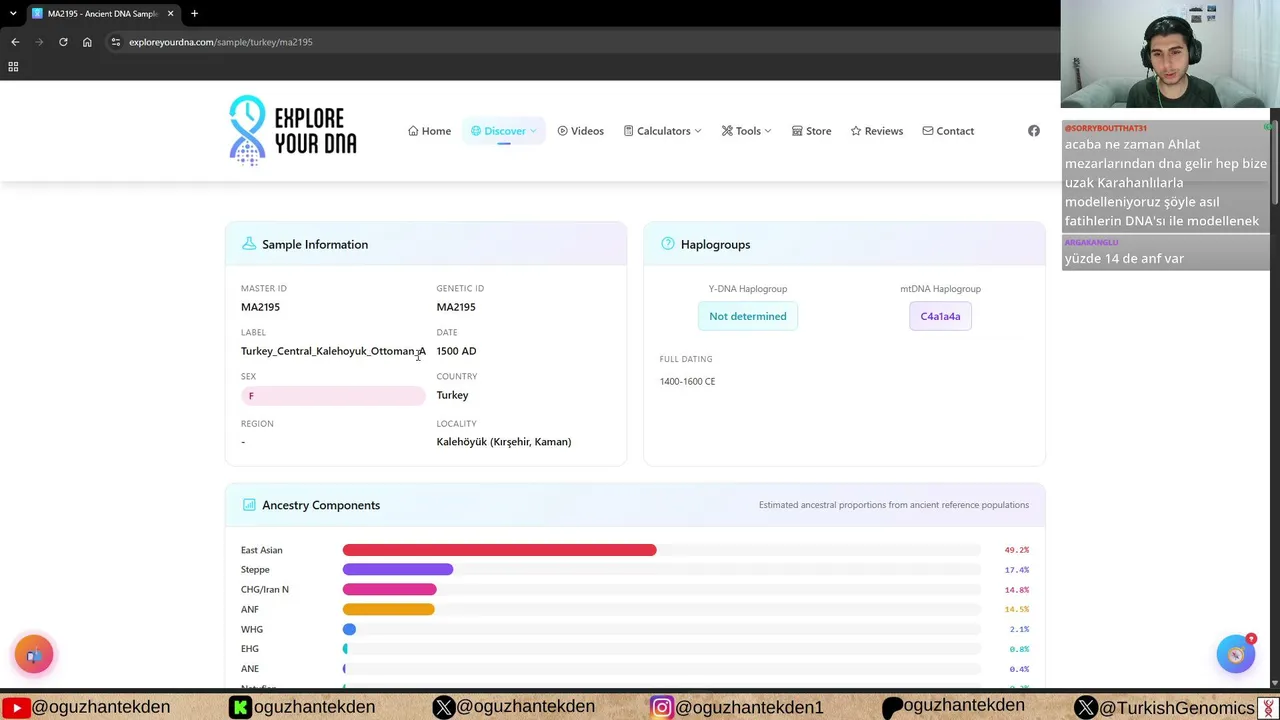Image resolution: width=1280 pixels, height=720 pixels.
Task: Click the Explore Your DNA logo
Action: click(x=293, y=130)
